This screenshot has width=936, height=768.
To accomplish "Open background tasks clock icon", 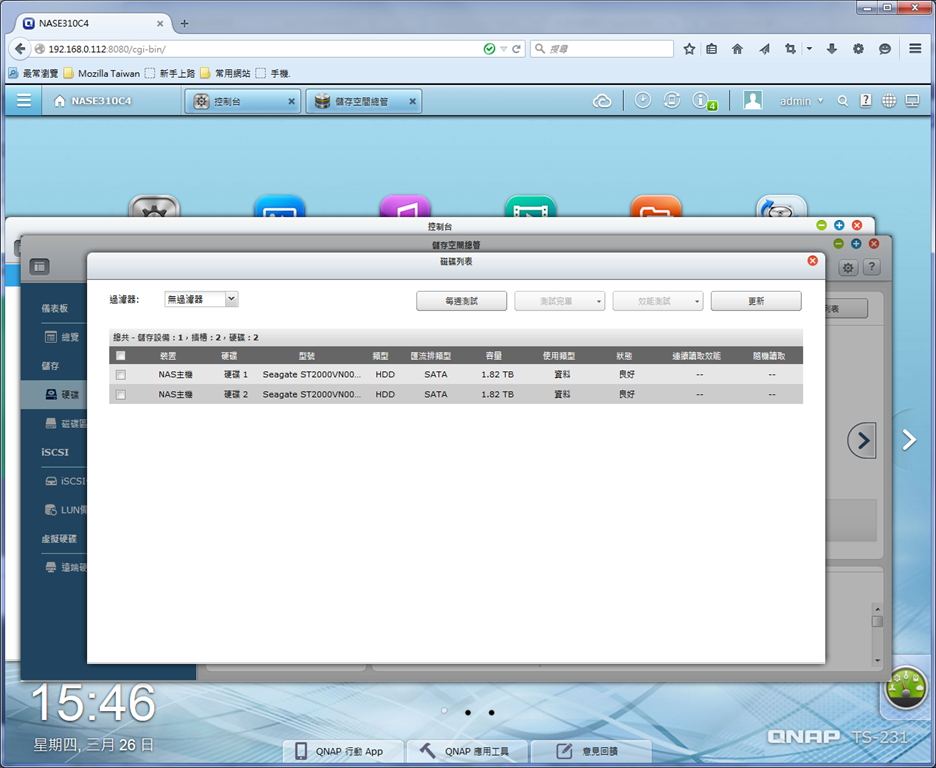I will coord(642,100).
